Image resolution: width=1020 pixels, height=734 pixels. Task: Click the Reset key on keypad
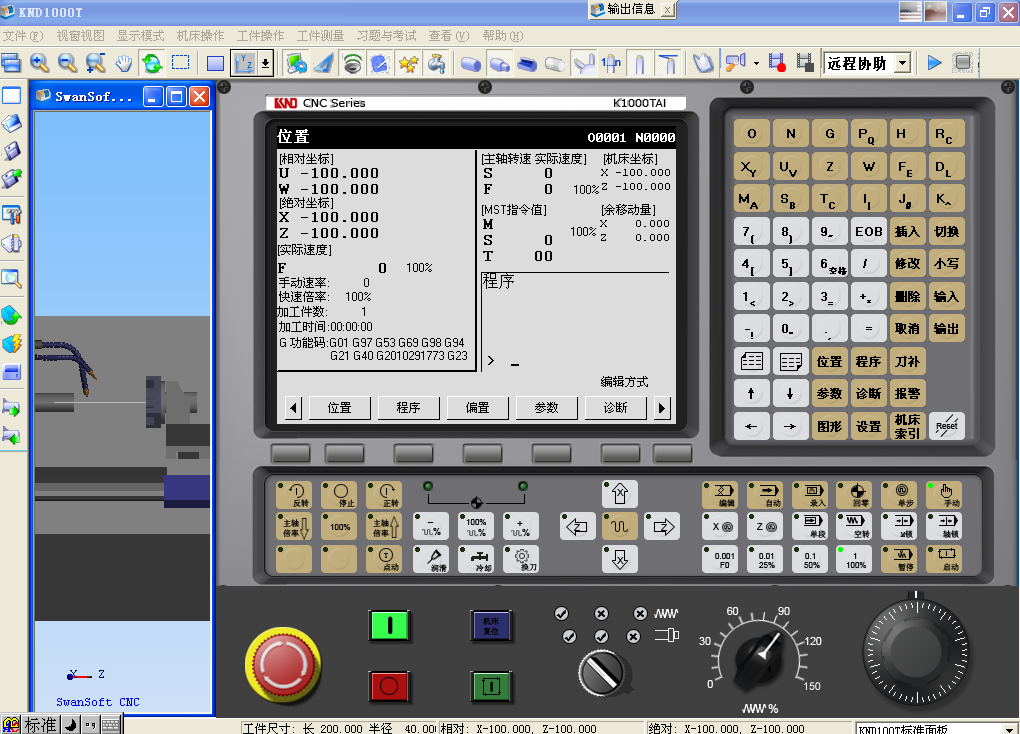946,426
